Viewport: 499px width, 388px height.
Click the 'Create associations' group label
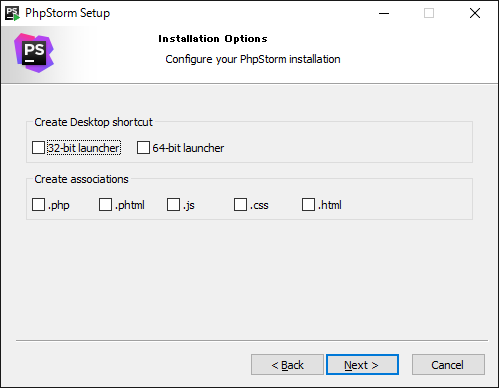(81, 179)
